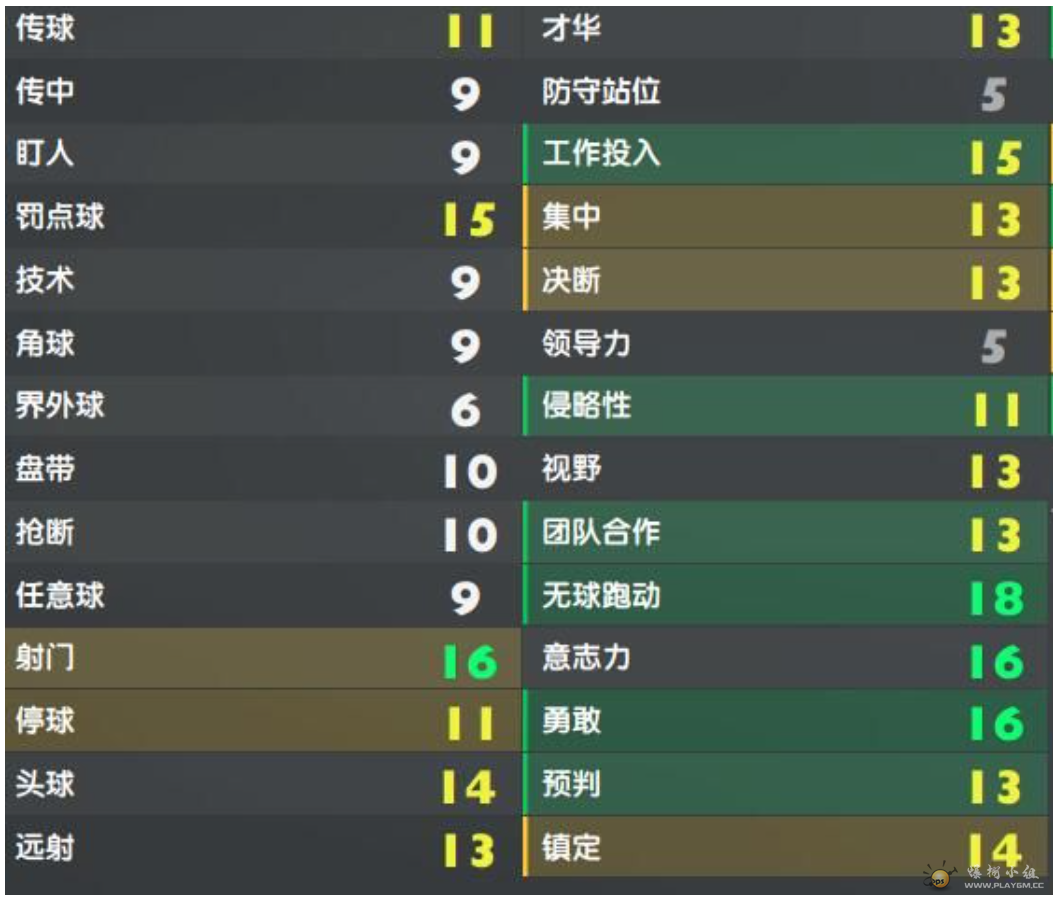Select the 头球 attribute label
The image size is (1053, 900).
click(x=45, y=784)
